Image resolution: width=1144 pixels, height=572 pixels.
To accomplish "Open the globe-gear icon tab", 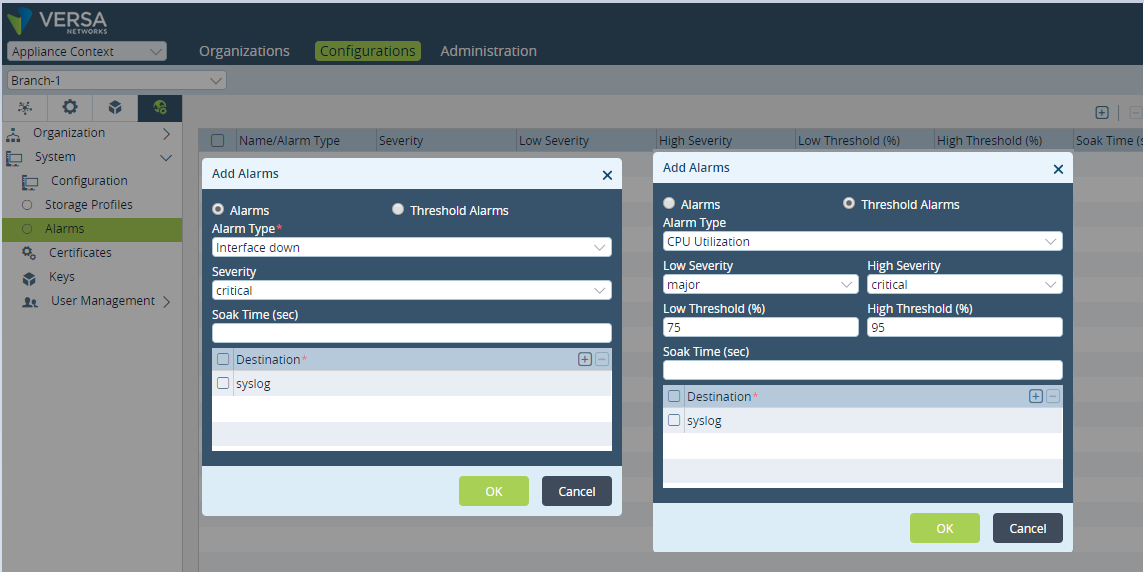I will click(160, 108).
